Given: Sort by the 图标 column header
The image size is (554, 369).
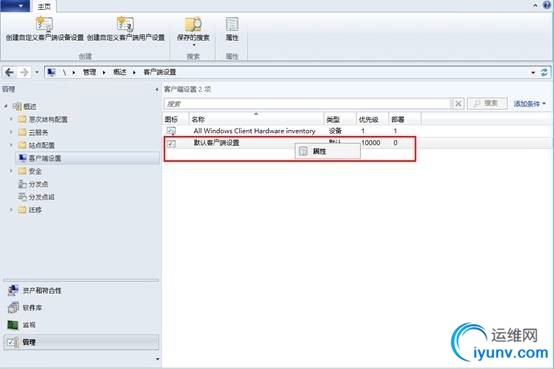Looking at the screenshot, I should click(x=176, y=119).
